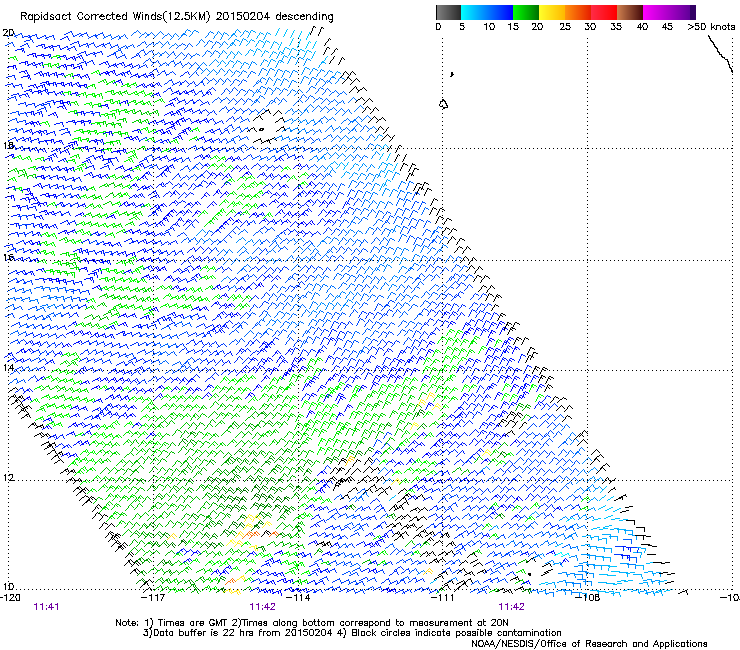This screenshot has width=740, height=650.
Task: Pick the red 30-35 knots legend swatch
Action: (604, 12)
